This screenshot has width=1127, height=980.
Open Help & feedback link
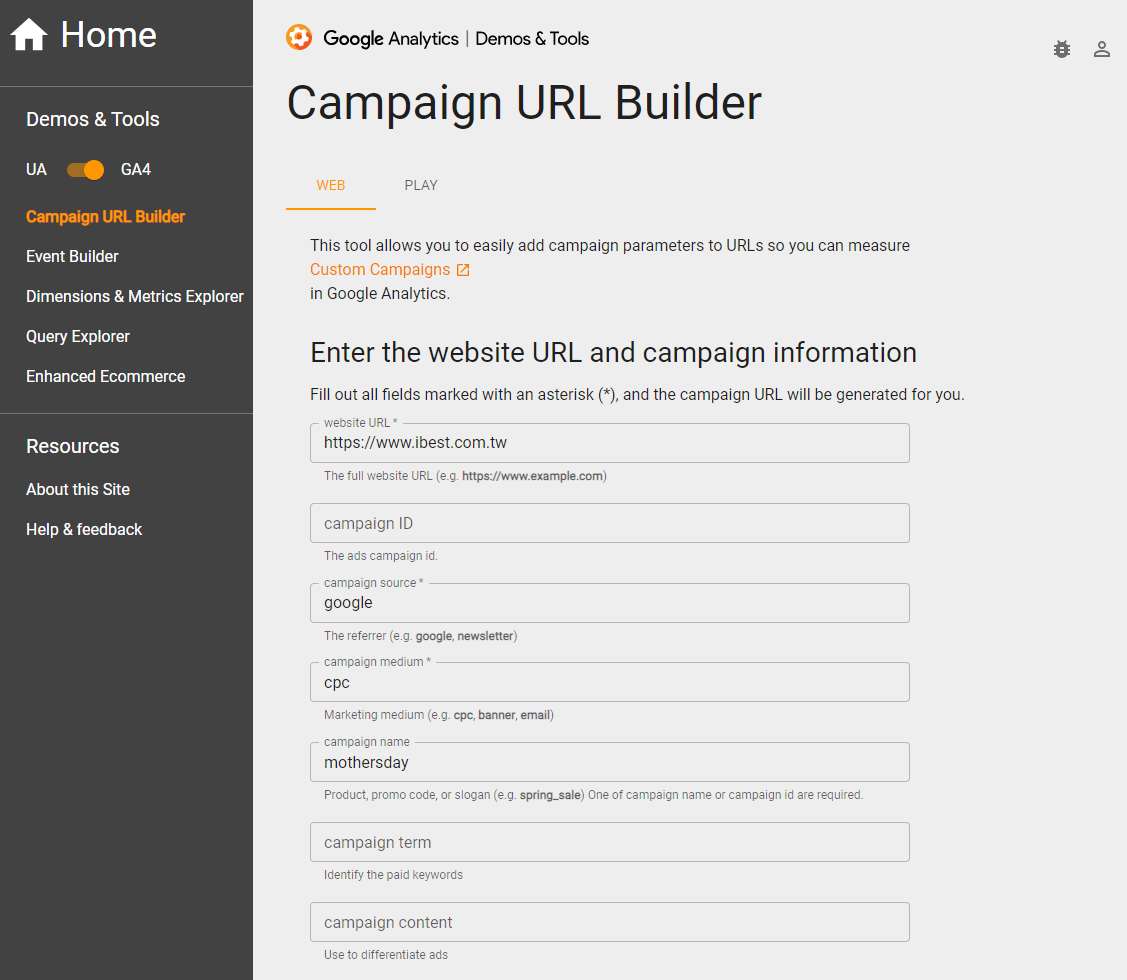click(x=84, y=530)
